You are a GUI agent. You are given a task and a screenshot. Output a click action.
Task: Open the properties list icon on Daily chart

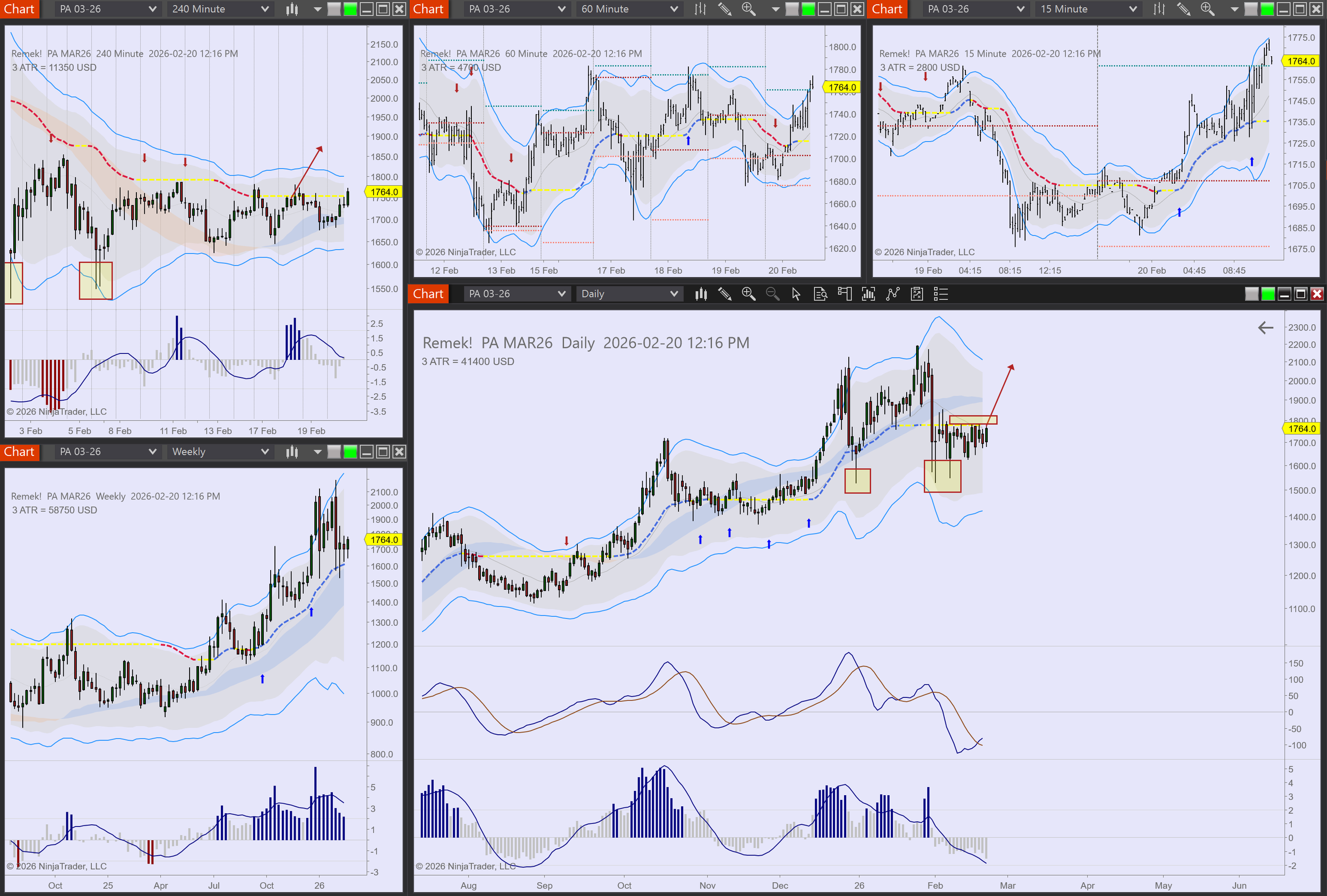[x=941, y=294]
